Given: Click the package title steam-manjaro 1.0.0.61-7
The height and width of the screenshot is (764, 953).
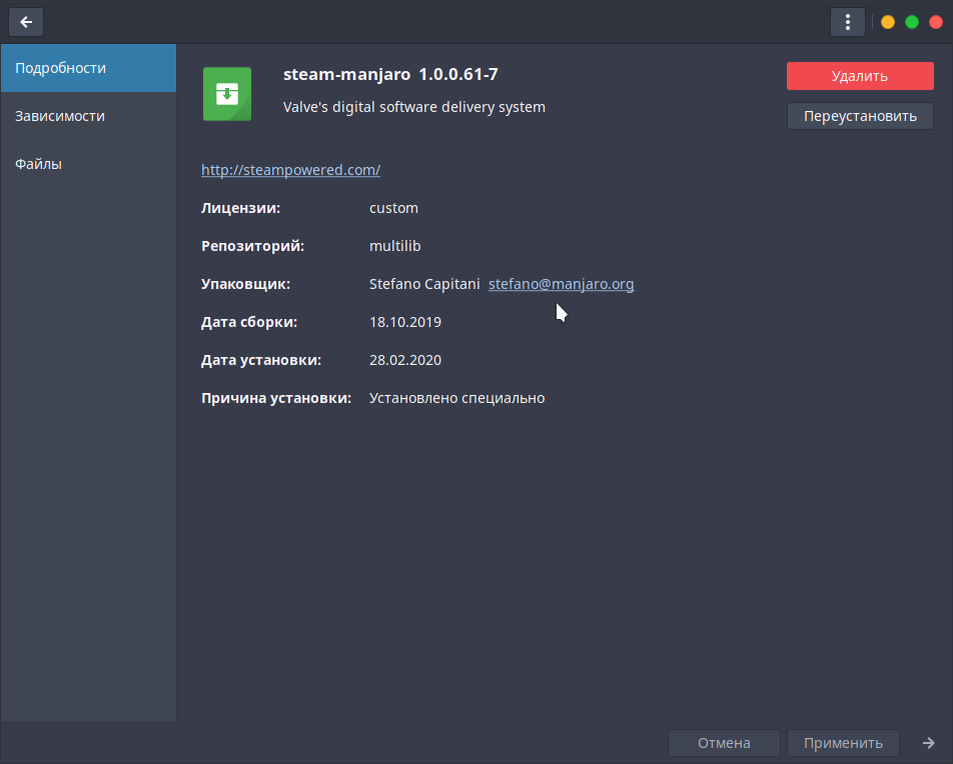Looking at the screenshot, I should [x=390, y=74].
